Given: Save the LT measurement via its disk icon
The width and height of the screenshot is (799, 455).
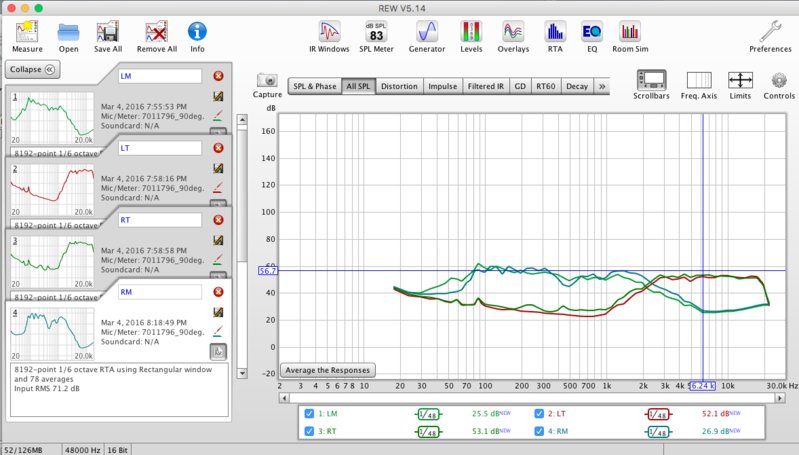Looking at the screenshot, I should pyautogui.click(x=218, y=168).
